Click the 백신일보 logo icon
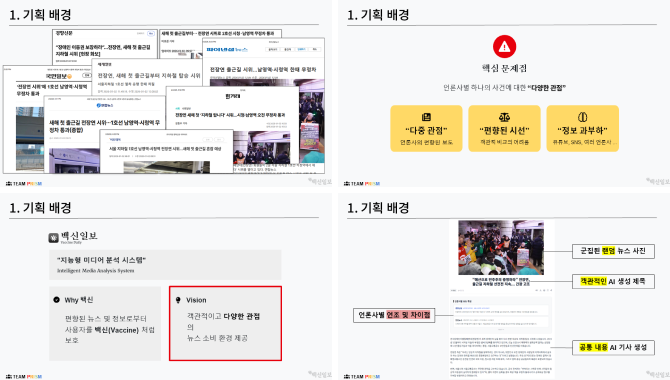 point(53,238)
